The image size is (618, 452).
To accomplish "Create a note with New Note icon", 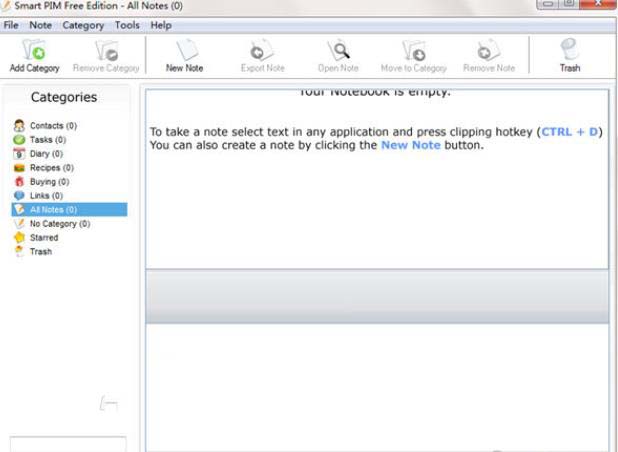I will 186,50.
